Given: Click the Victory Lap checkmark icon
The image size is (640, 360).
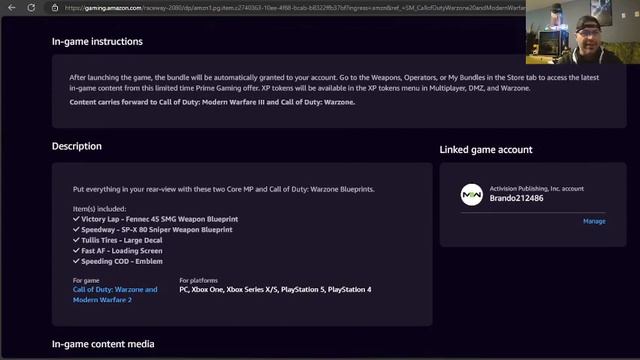Looking at the screenshot, I should pyautogui.click(x=76, y=219).
